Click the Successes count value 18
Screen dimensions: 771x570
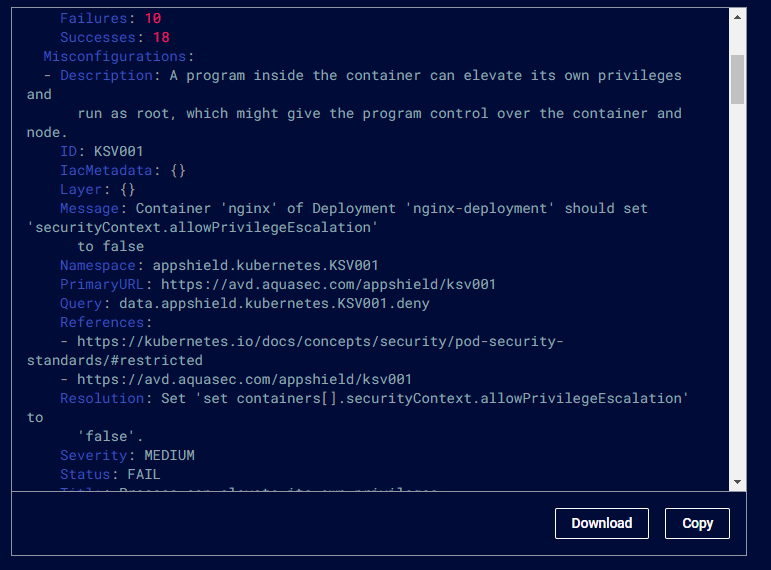point(161,38)
